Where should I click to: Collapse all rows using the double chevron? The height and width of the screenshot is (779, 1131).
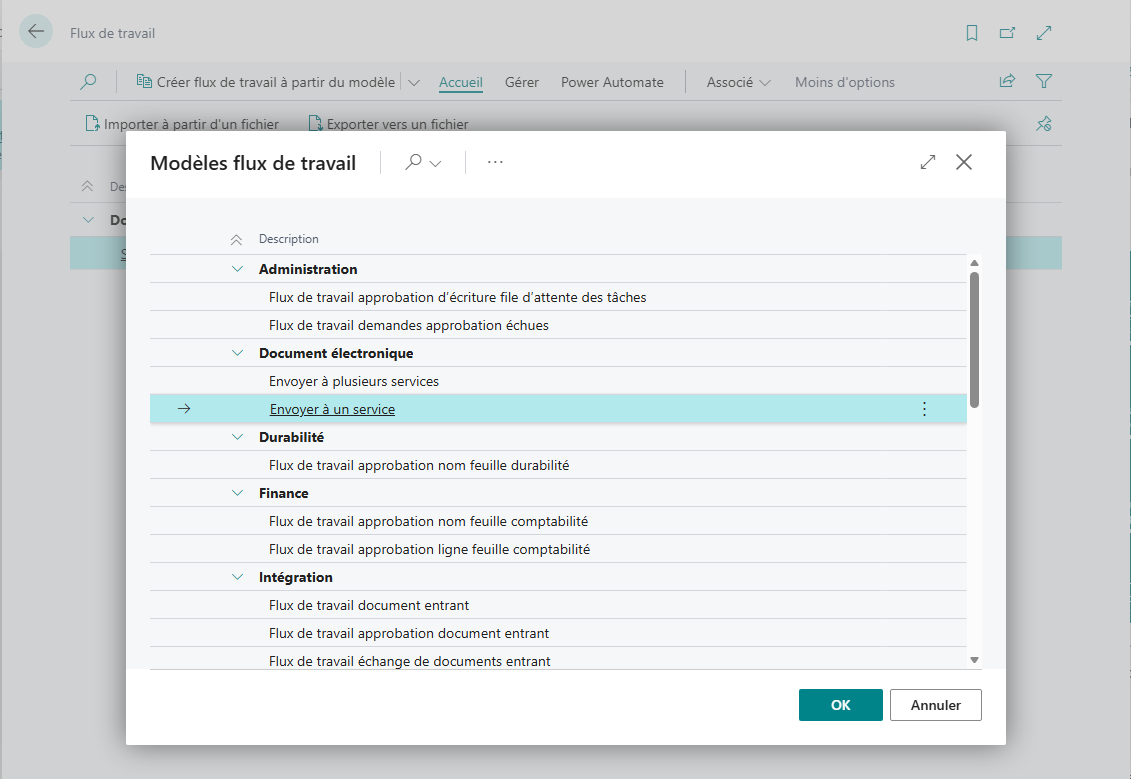point(236,240)
